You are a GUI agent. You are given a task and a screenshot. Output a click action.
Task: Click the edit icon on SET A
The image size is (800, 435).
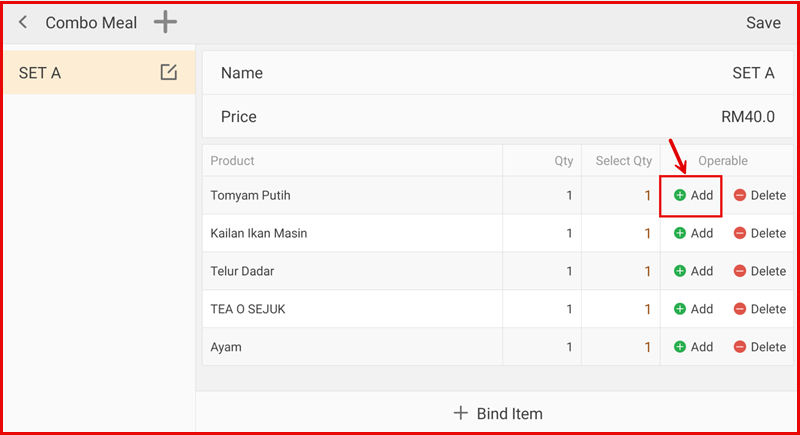(168, 72)
